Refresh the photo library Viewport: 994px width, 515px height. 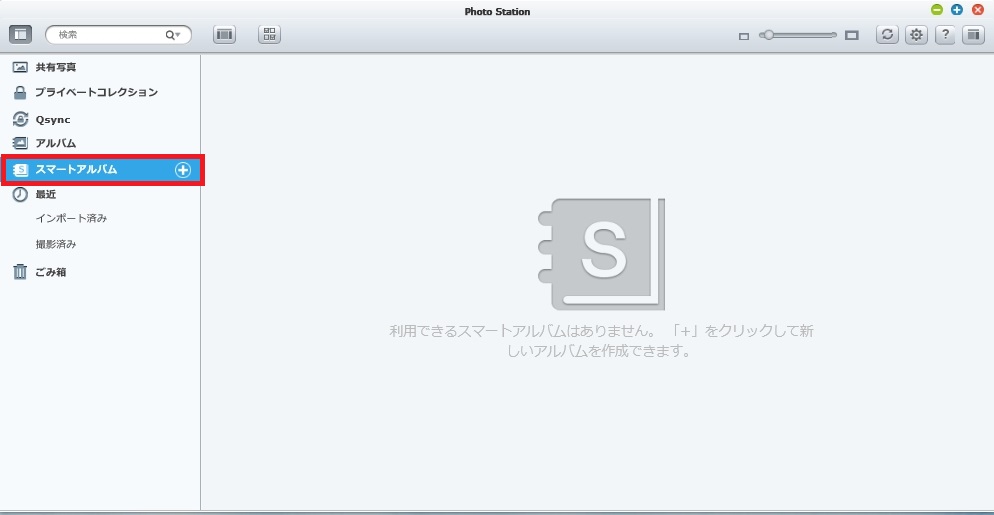888,35
